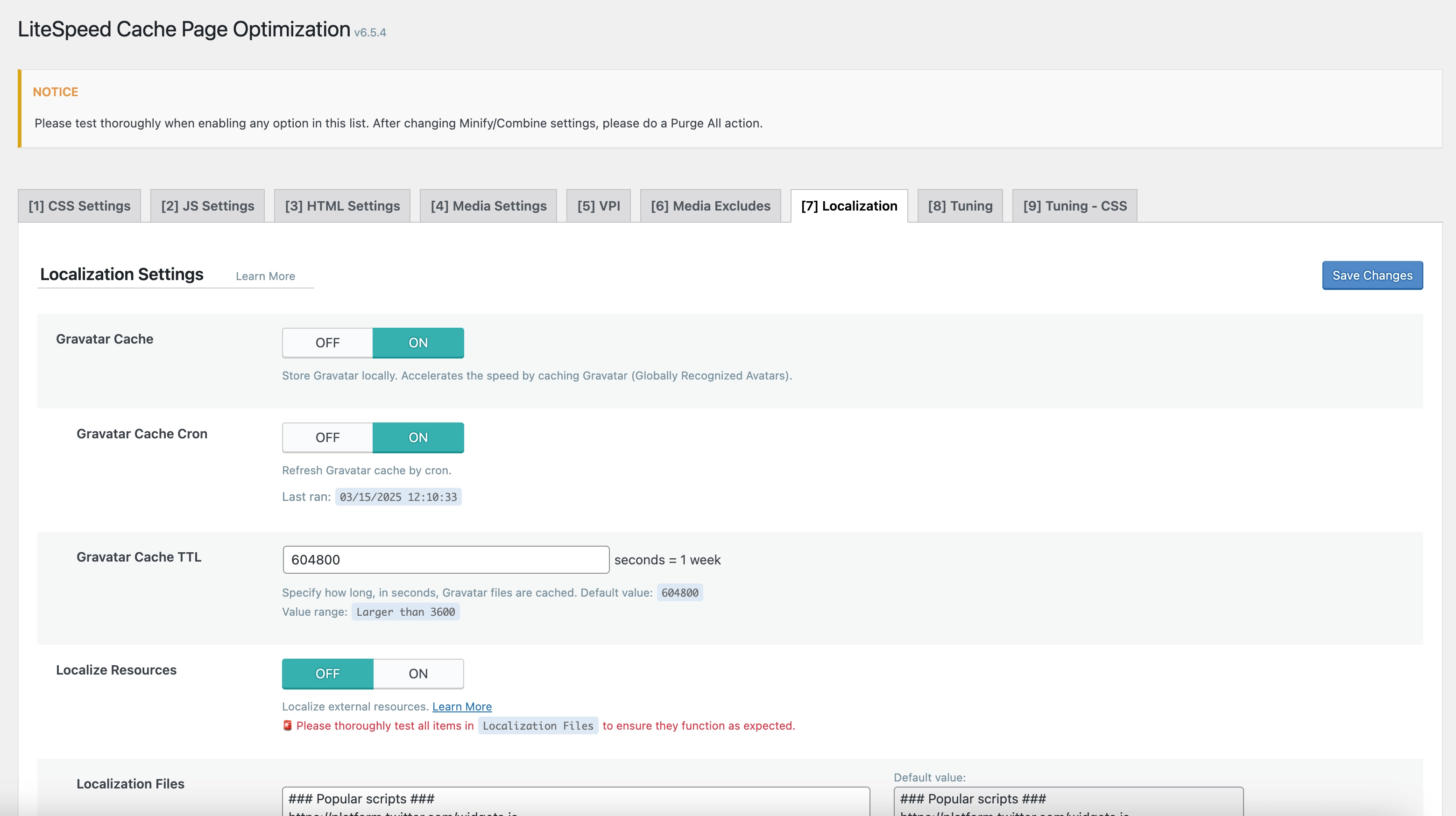Click the 'seconds = 1 week' text
Screen dimensions: 1456x816
pyautogui.click(x=667, y=560)
